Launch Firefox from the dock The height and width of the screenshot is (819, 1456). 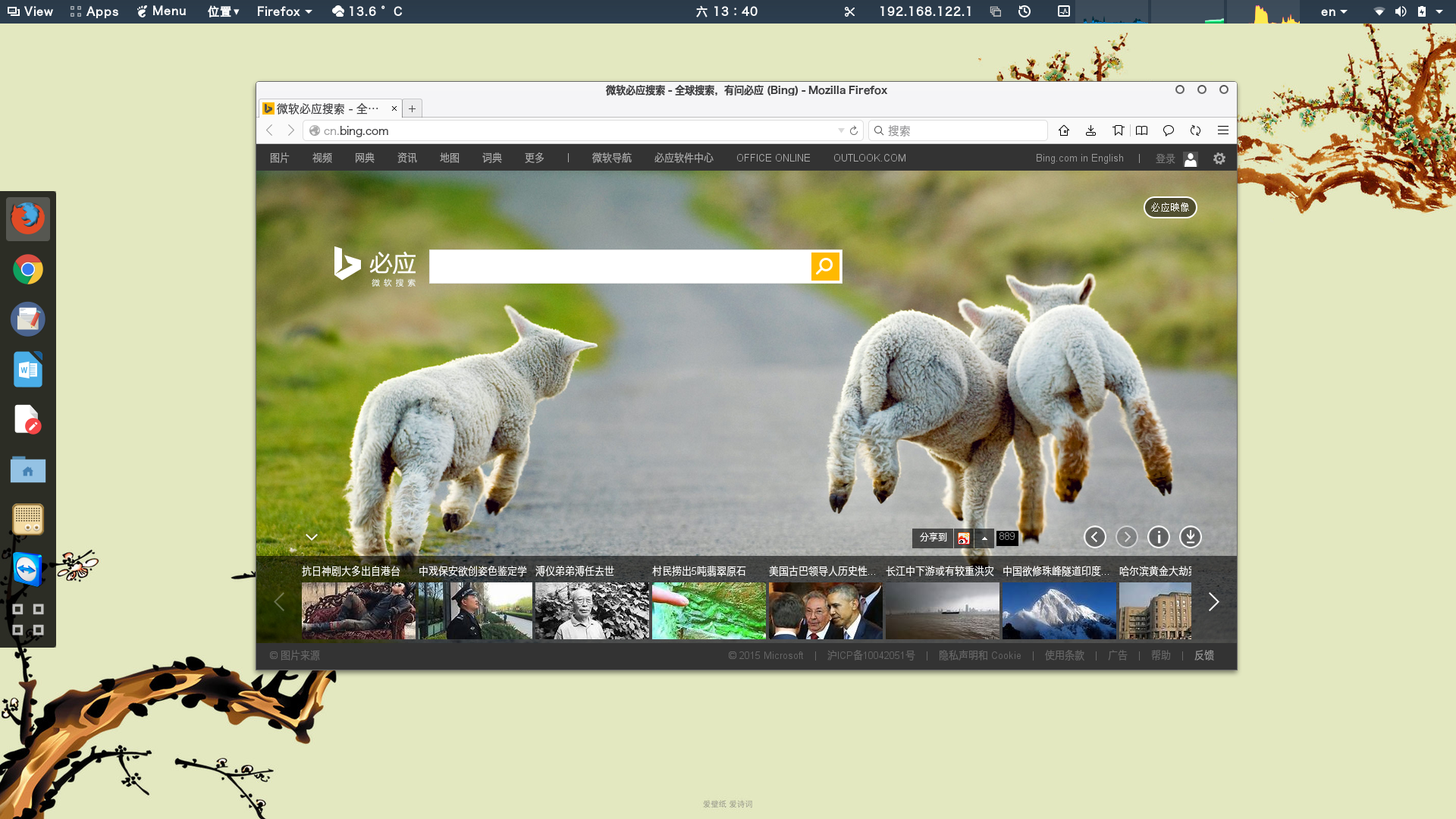pos(28,219)
